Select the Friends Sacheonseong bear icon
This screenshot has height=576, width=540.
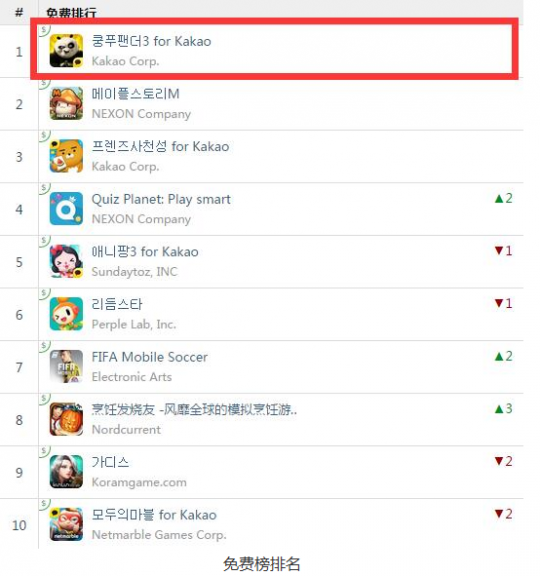coord(66,156)
